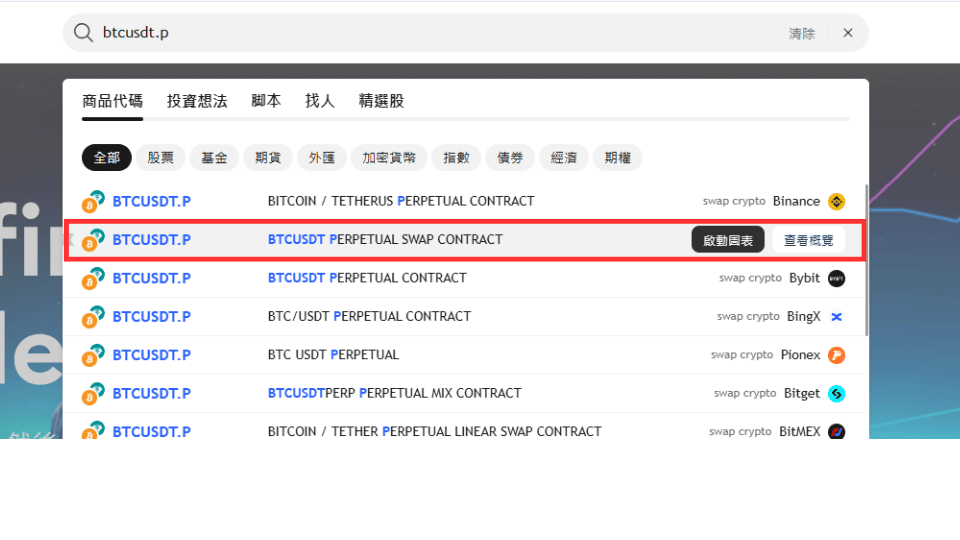
Task: Open BTCUSDT.P symbol link for Pionex
Action: pyautogui.click(x=152, y=355)
